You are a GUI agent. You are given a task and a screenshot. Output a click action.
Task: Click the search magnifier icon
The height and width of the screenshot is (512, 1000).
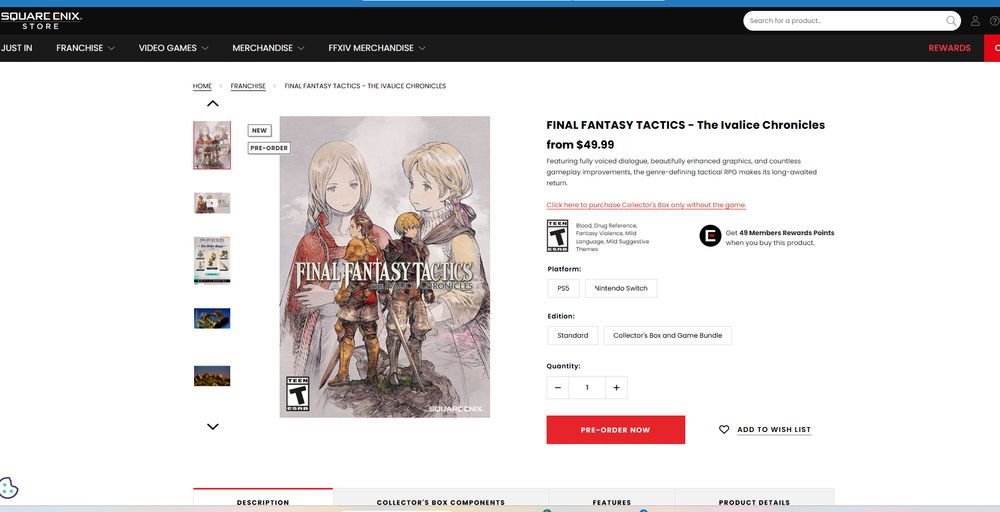point(951,20)
